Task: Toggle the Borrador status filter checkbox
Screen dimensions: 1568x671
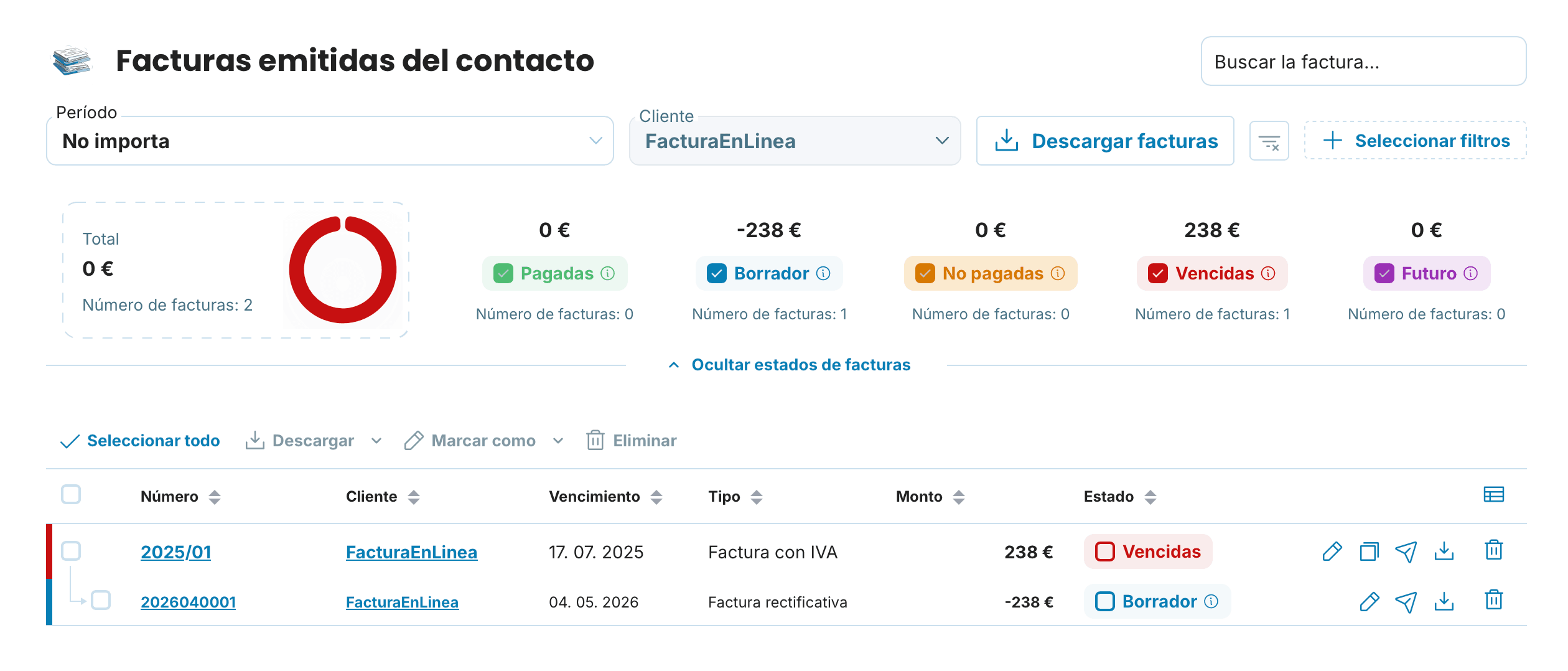Action: [717, 273]
